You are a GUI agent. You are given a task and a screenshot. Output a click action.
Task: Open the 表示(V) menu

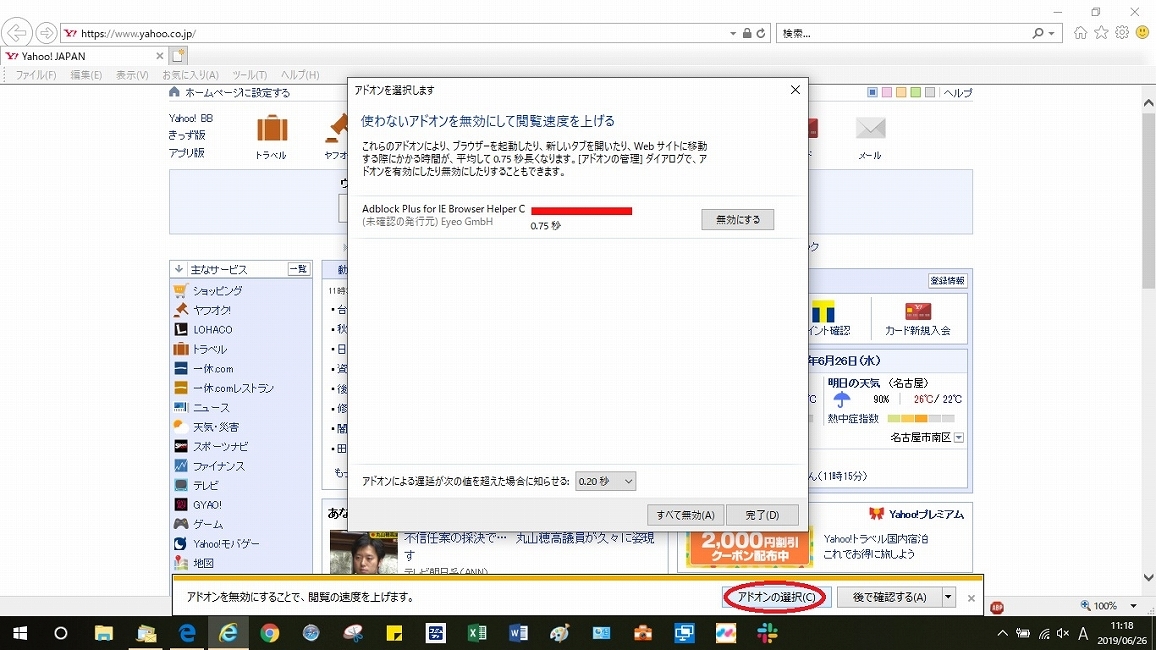pos(132,75)
